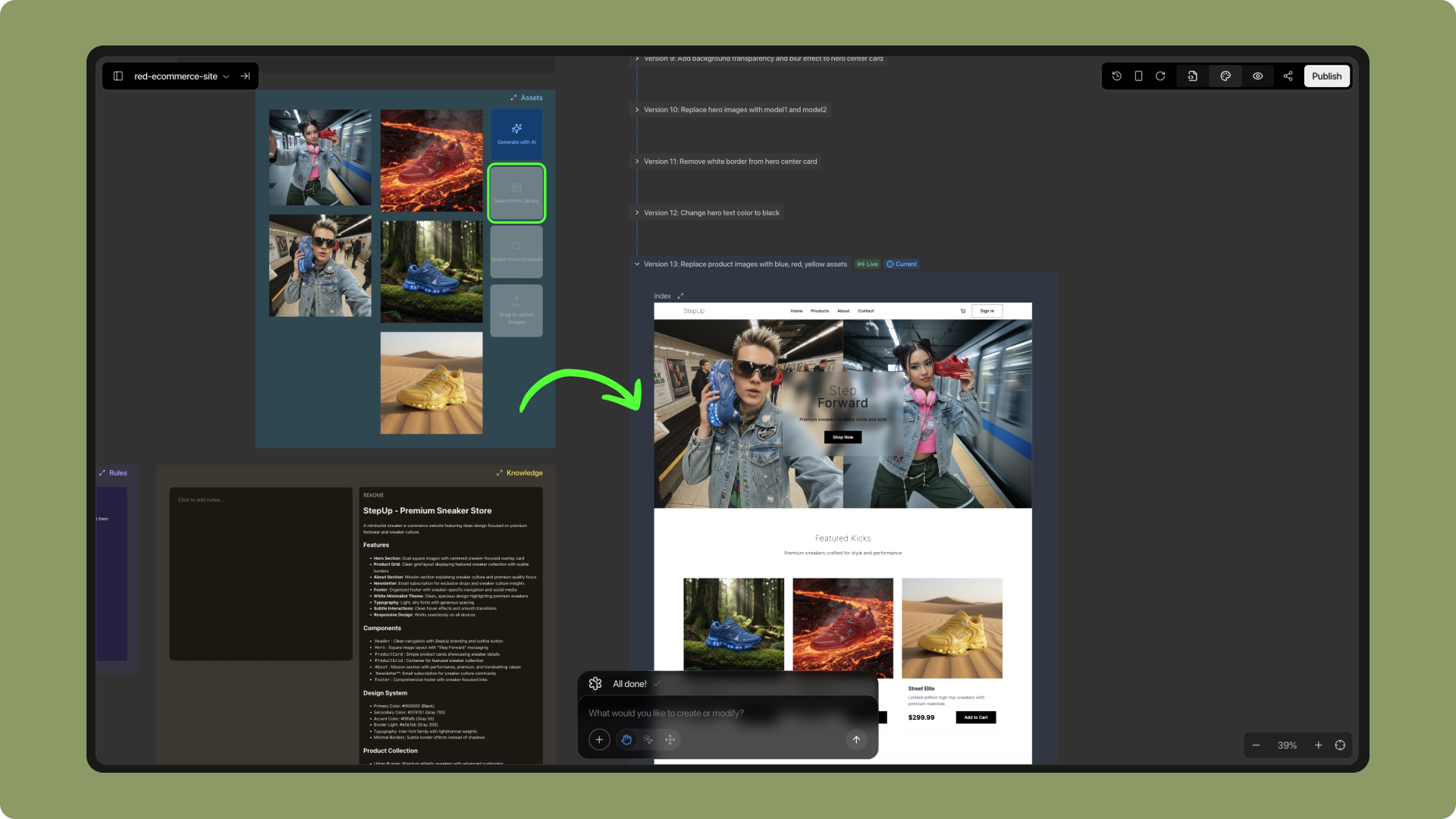1456x819 pixels.
Task: Open the red-ecommerce-site project dropdown
Action: (182, 76)
